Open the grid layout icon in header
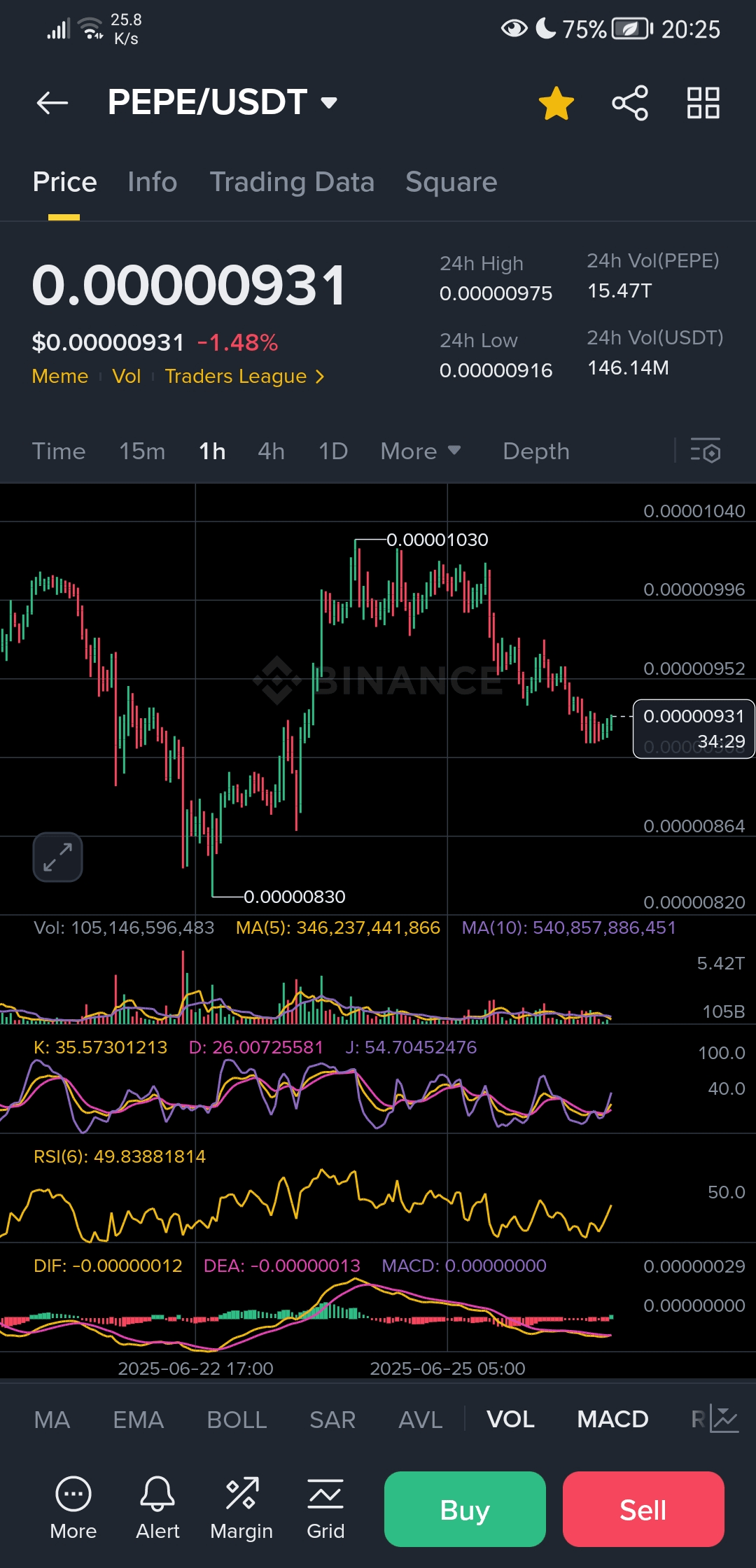 pos(703,103)
